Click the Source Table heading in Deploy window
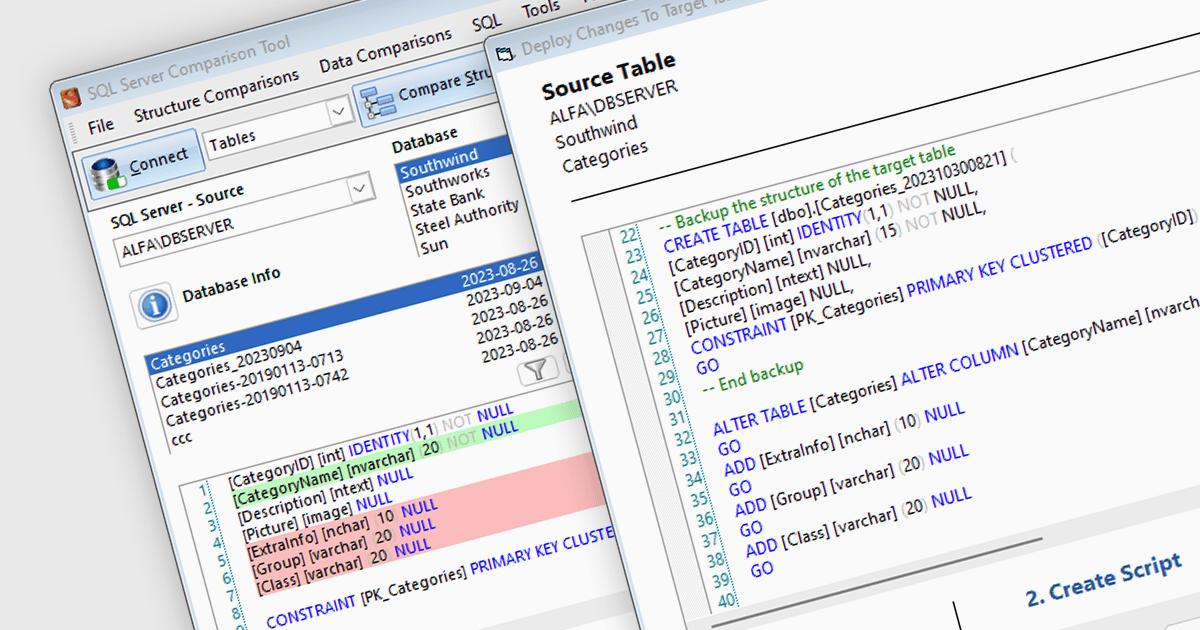This screenshot has width=1200, height=630. (608, 76)
